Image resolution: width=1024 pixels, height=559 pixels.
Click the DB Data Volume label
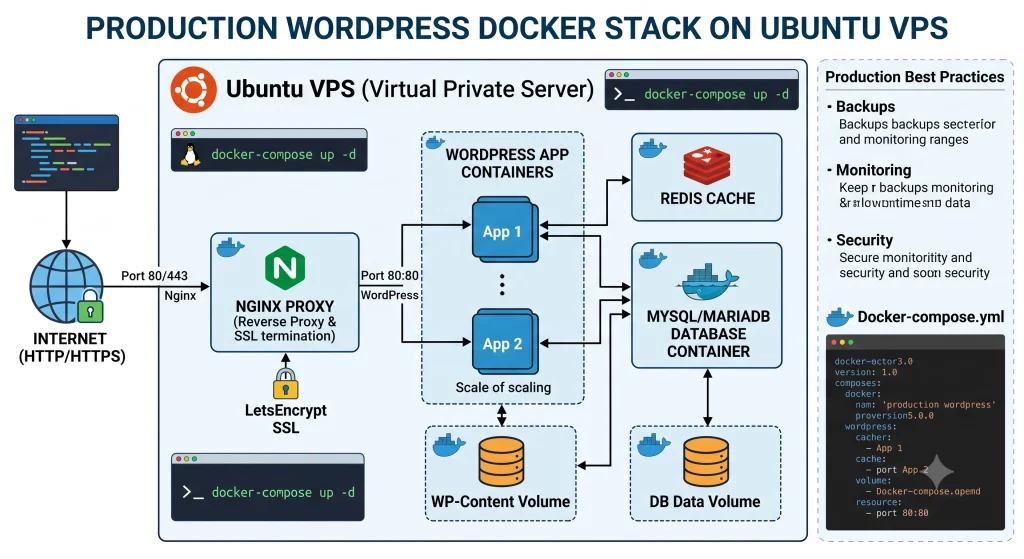tap(705, 502)
